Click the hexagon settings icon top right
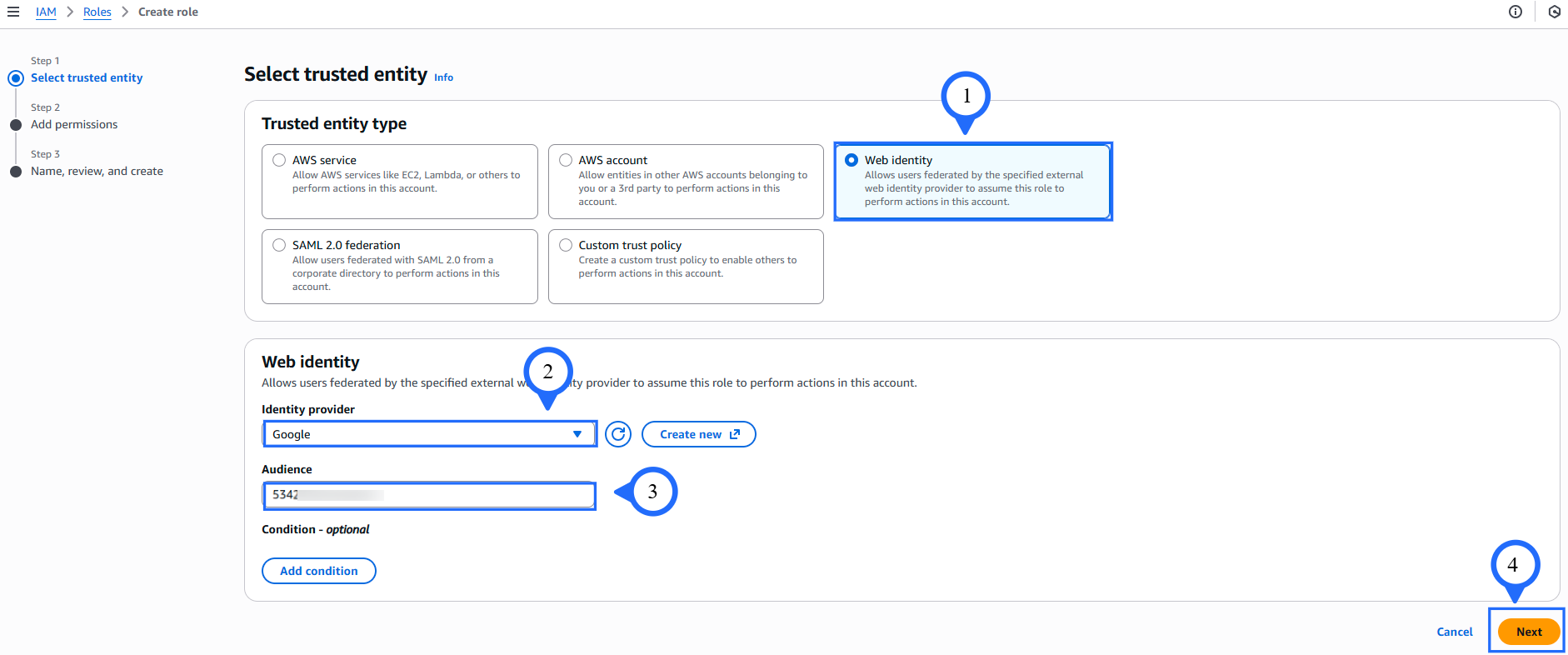Image resolution: width=1568 pixels, height=655 pixels. [x=1554, y=12]
